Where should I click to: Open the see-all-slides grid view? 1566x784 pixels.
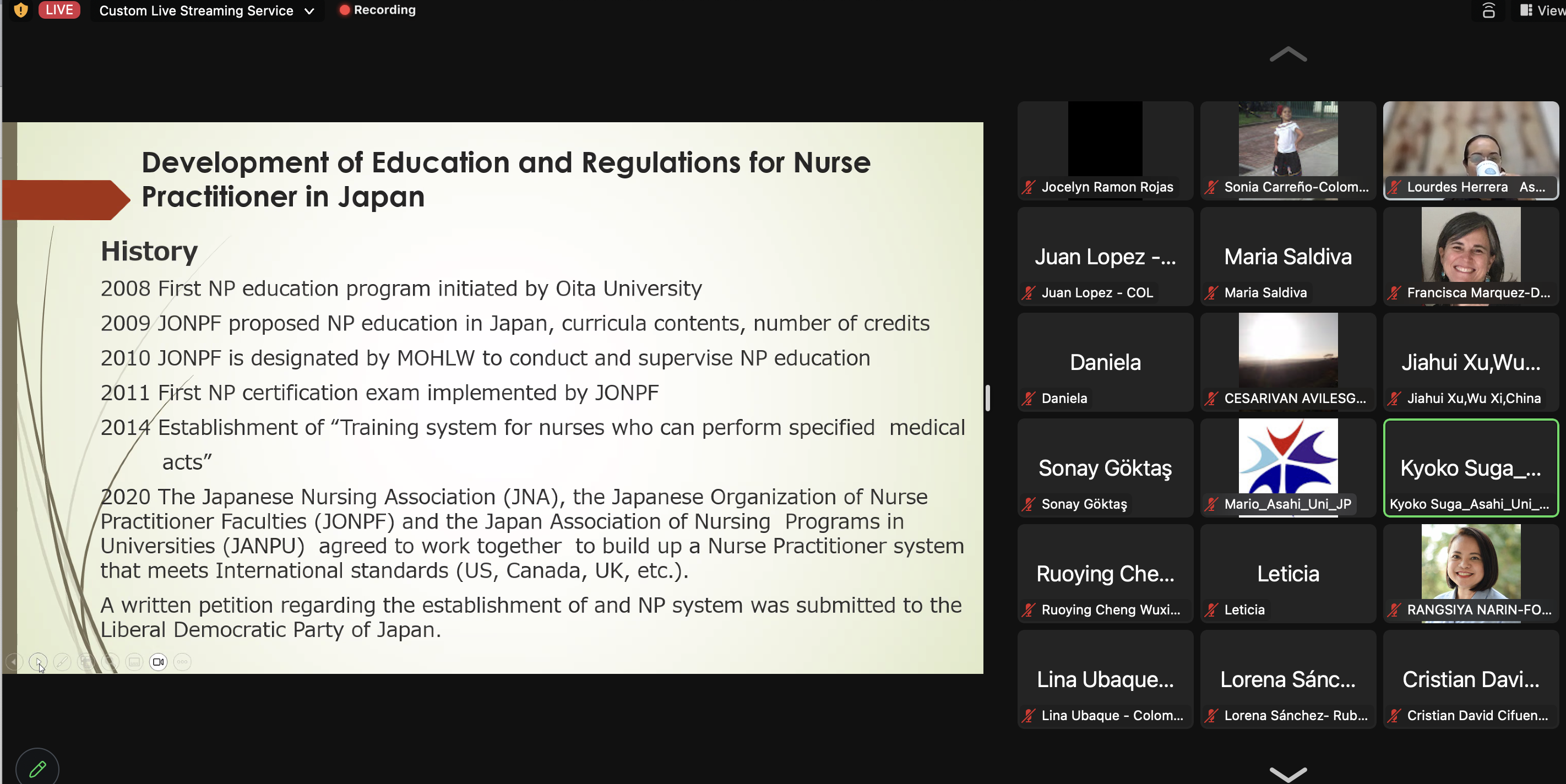click(86, 661)
